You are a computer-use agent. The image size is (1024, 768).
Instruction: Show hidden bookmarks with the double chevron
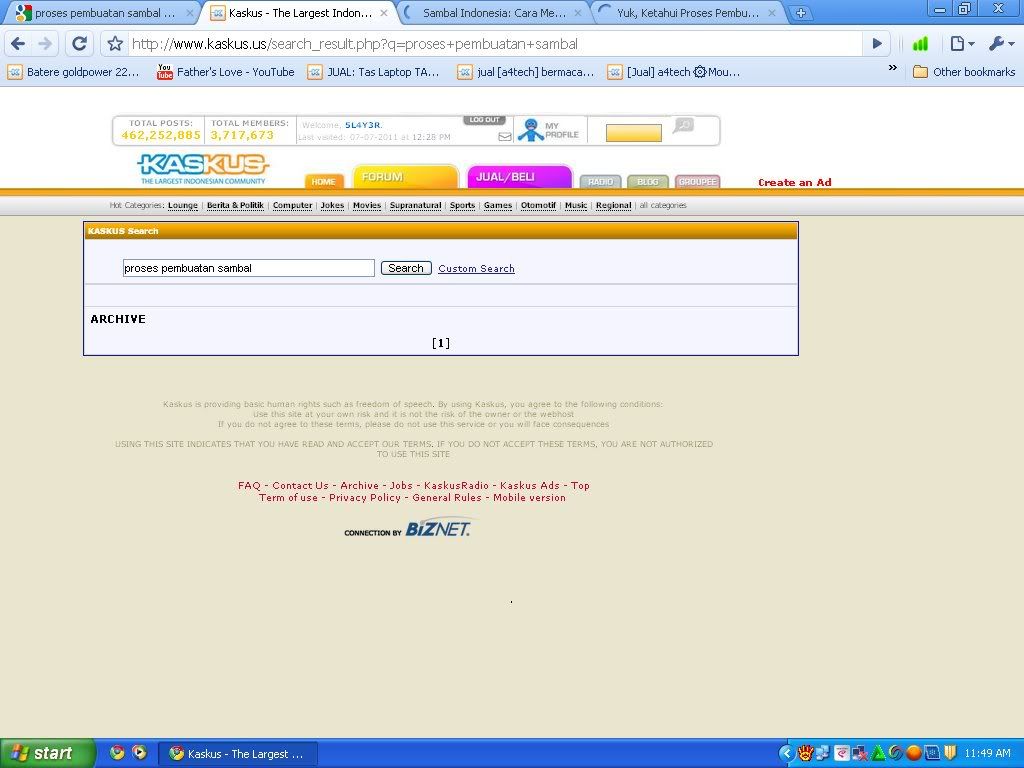tap(893, 68)
